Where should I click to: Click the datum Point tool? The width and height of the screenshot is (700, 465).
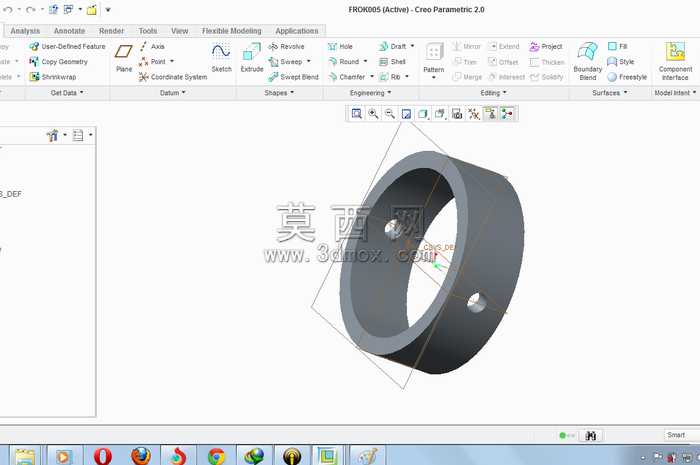click(153, 62)
